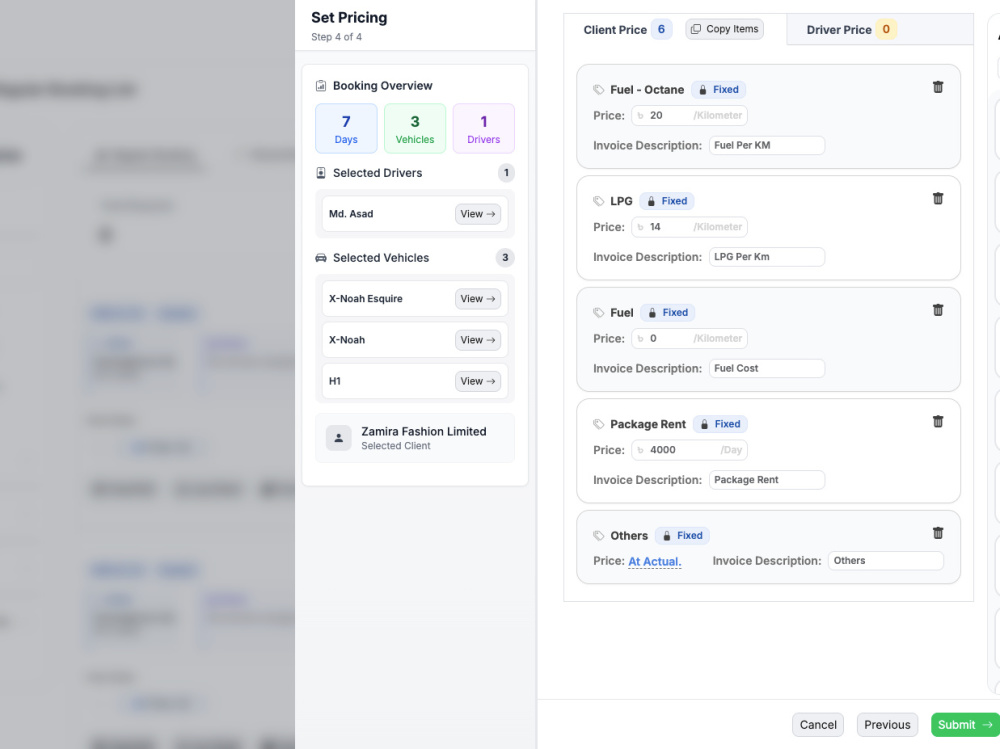The image size is (1000, 749).
Task: Click the Set Pricing heading
Action: (349, 18)
